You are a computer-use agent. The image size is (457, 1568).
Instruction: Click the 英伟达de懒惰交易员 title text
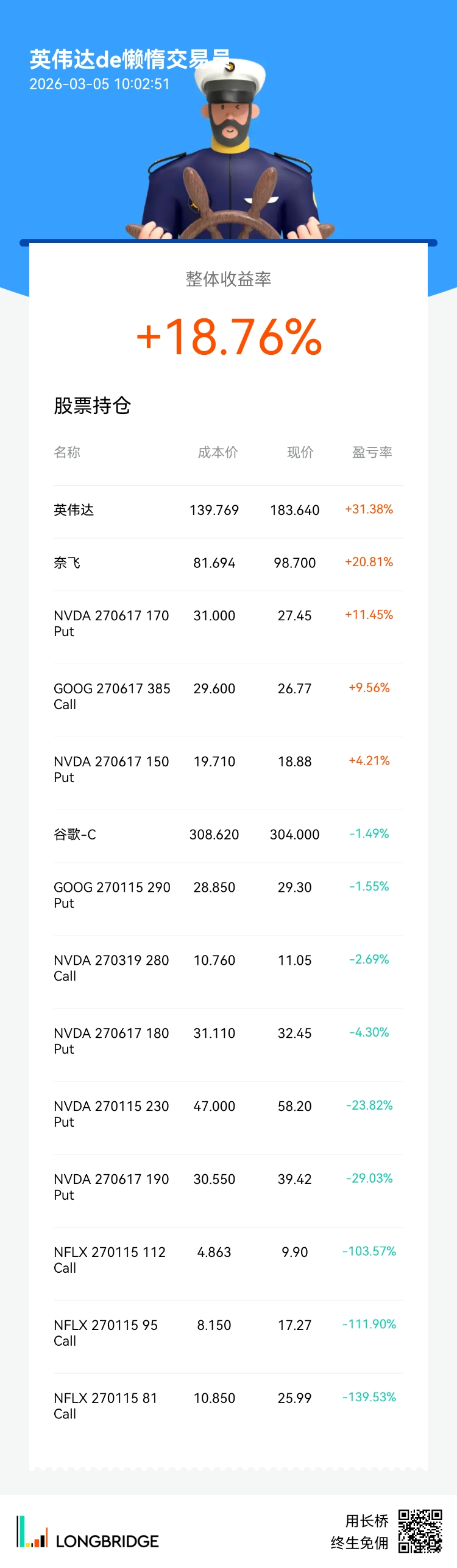click(129, 60)
